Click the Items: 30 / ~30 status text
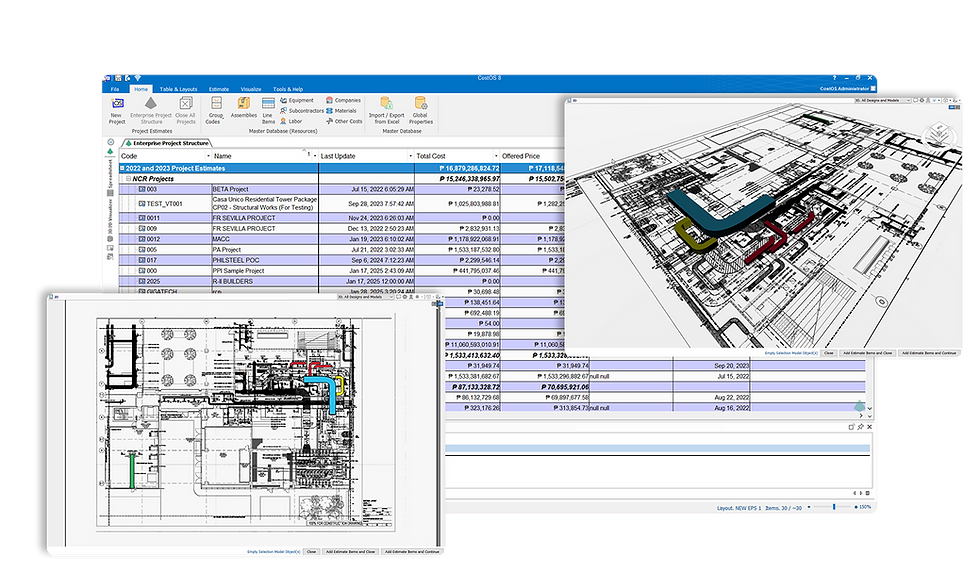 tap(783, 508)
